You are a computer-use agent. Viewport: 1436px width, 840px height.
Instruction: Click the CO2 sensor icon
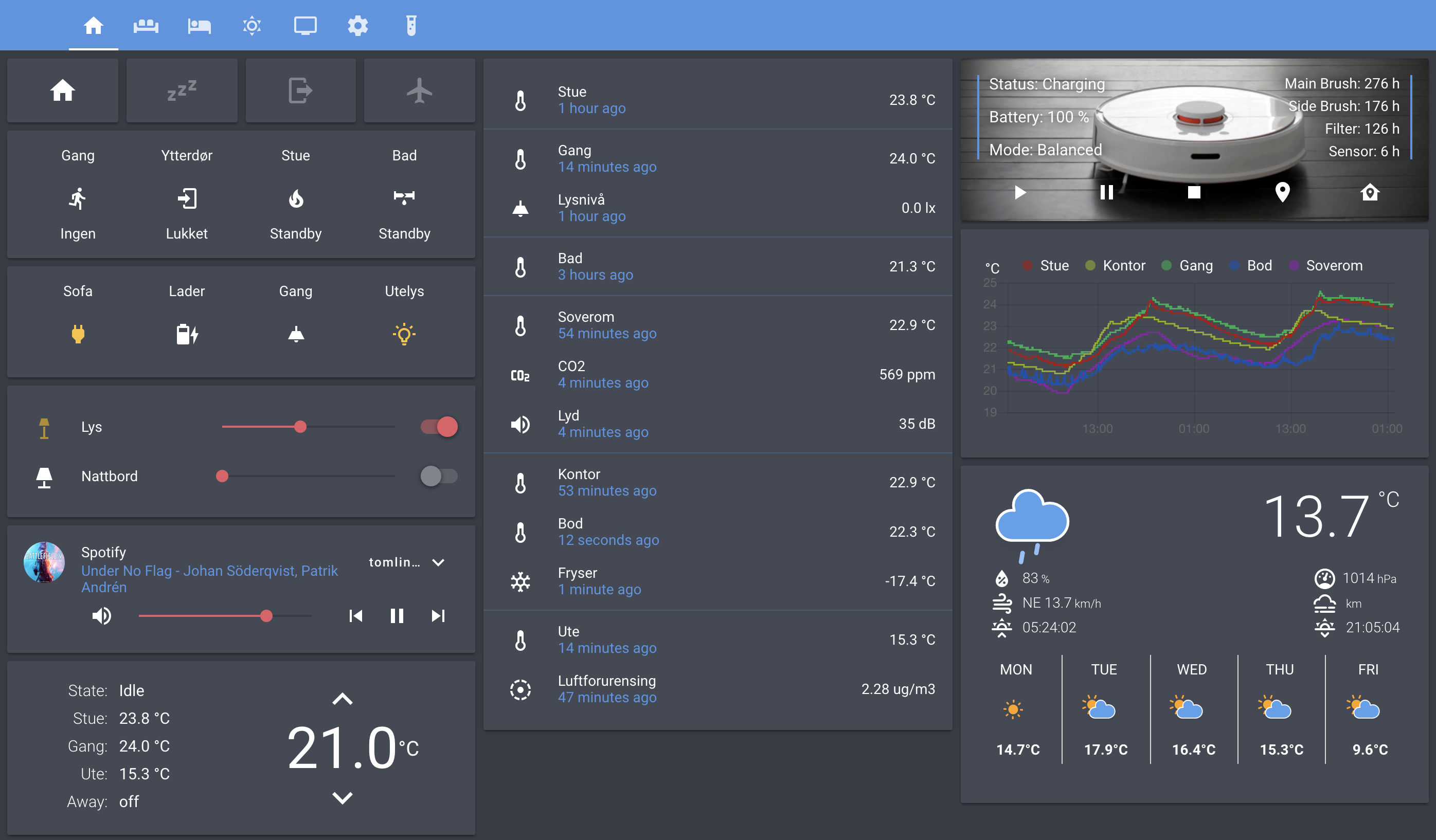point(521,374)
